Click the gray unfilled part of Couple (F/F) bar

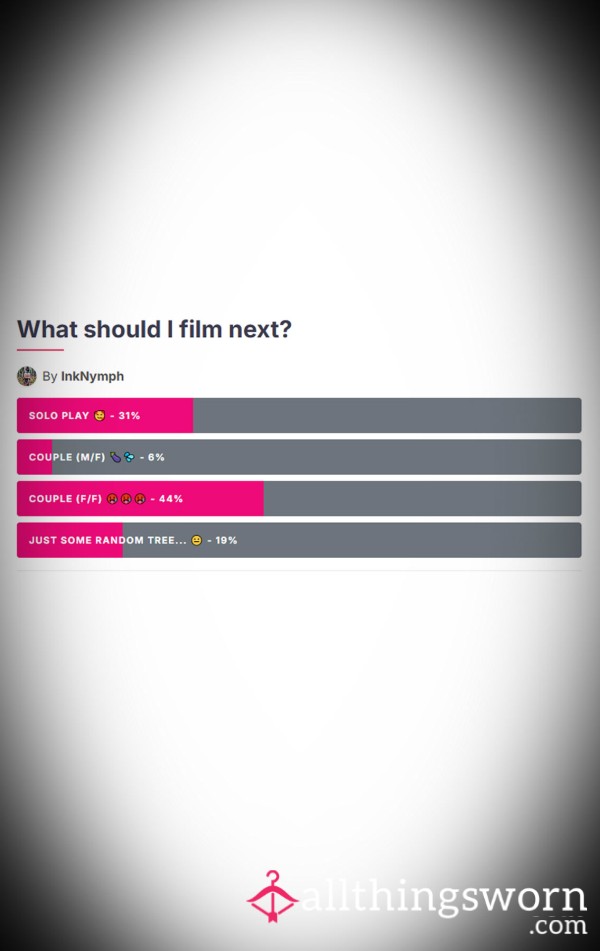422,499
